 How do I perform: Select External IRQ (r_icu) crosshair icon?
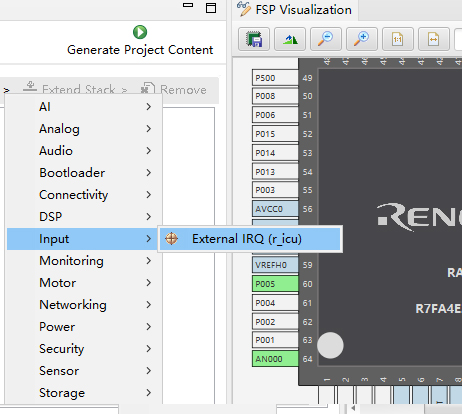[172, 239]
